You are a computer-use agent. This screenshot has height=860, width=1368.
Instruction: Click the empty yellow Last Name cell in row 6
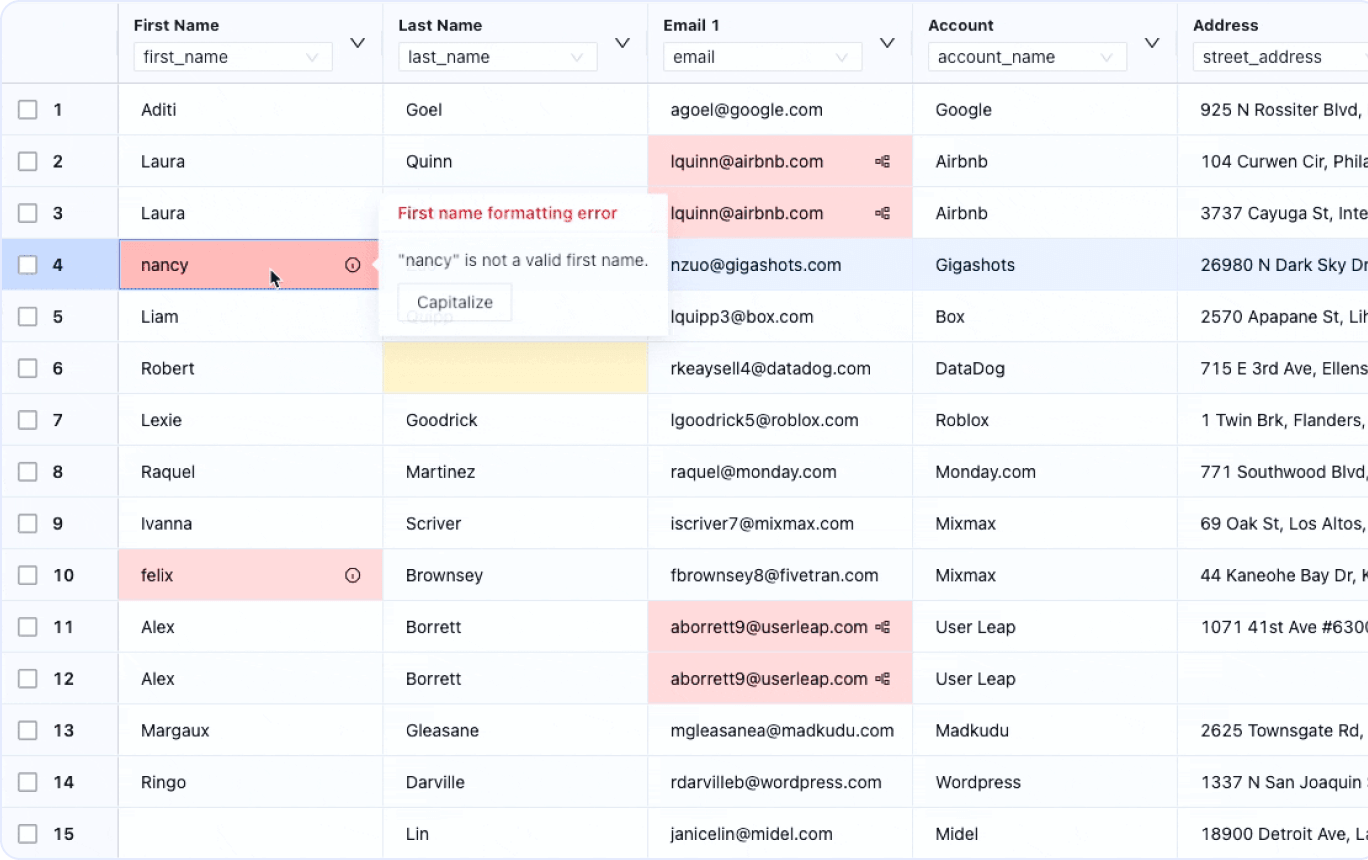[514, 368]
